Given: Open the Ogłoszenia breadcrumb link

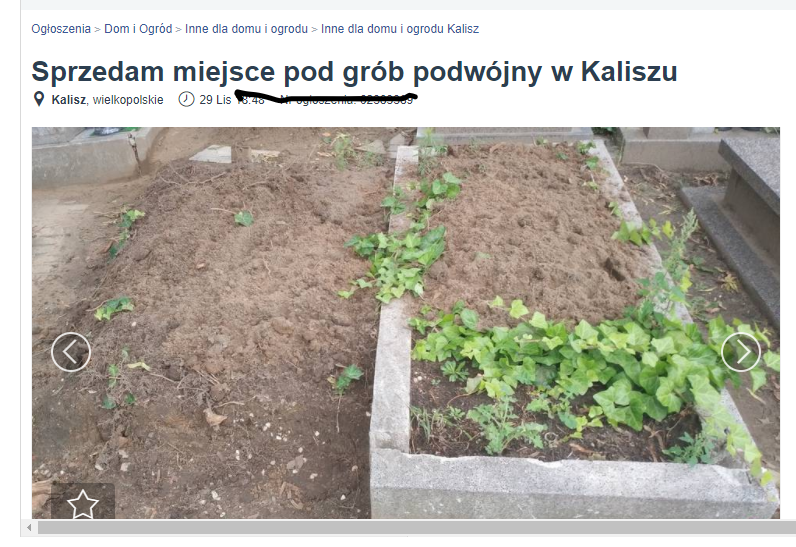Looking at the screenshot, I should tap(61, 29).
